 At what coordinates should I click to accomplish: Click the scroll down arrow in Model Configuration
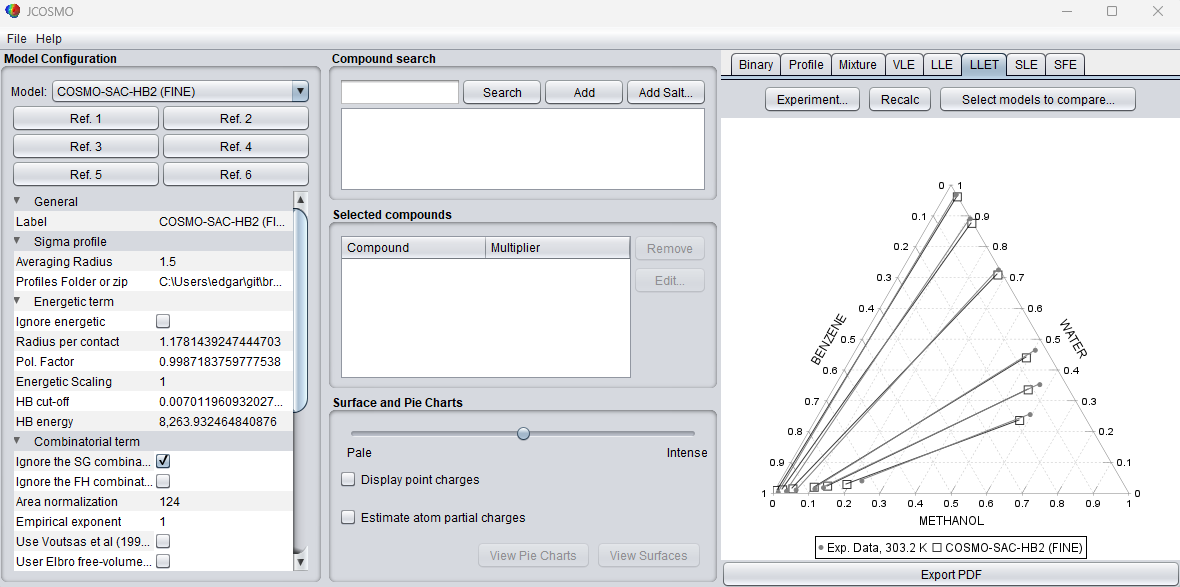(x=300, y=561)
